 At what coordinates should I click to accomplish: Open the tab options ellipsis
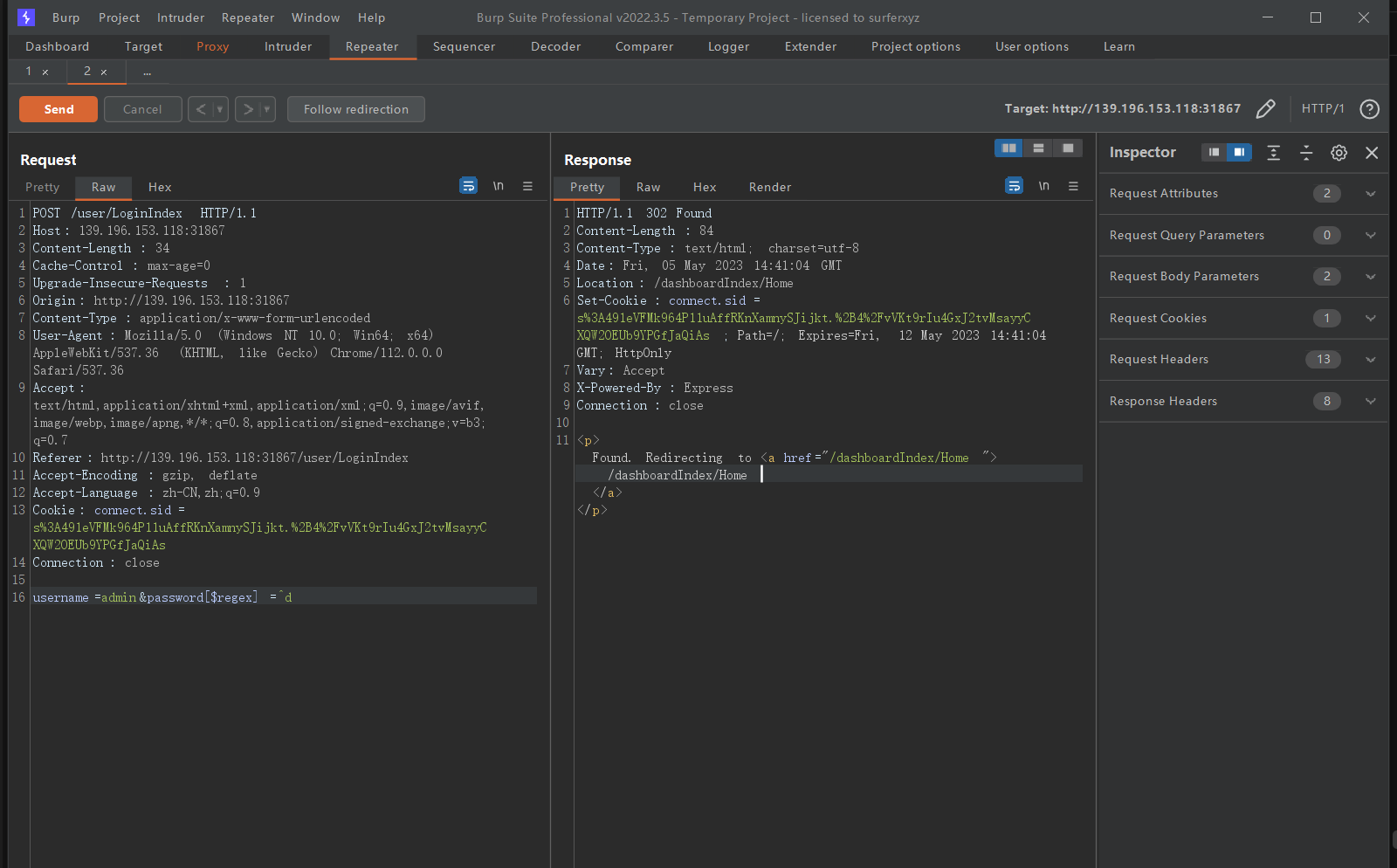147,72
